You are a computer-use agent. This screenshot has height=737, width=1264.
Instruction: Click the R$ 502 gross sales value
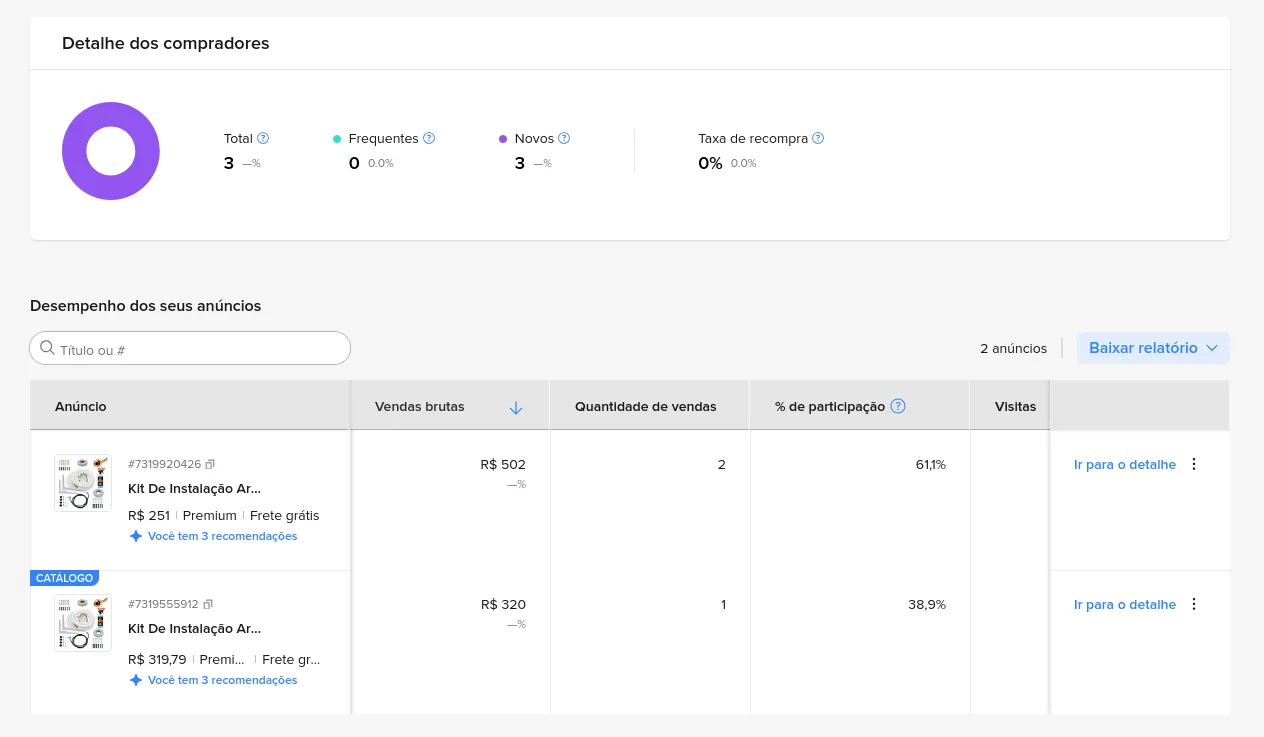[x=503, y=464]
